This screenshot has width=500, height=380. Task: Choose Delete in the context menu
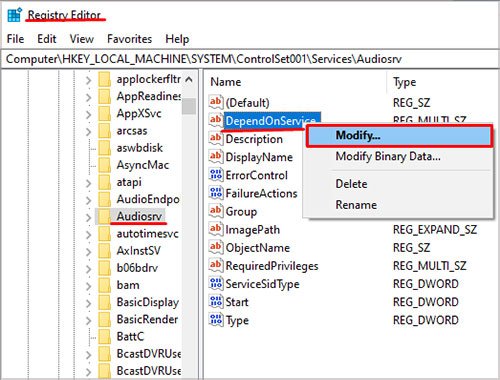pyautogui.click(x=351, y=184)
